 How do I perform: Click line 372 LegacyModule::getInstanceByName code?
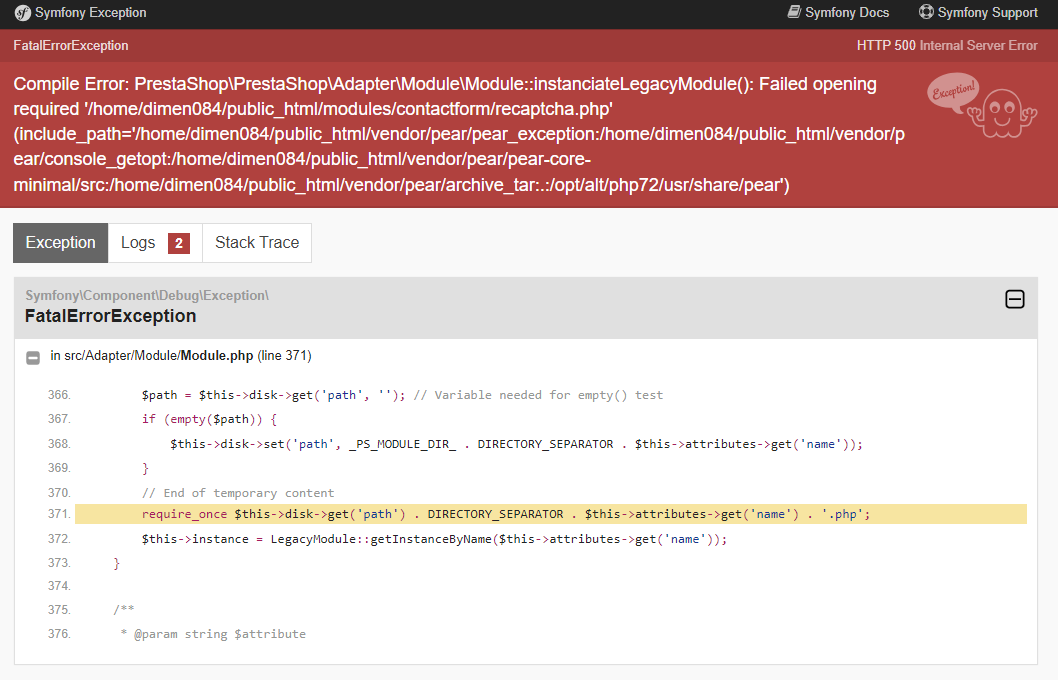click(434, 539)
